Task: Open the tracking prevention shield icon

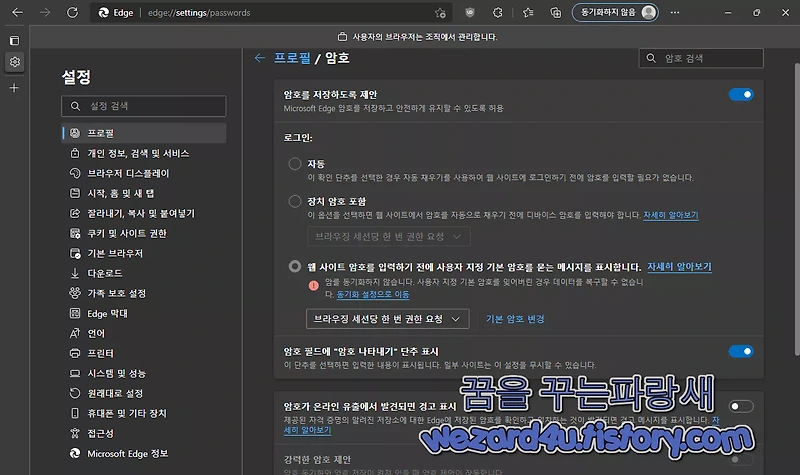Action: pyautogui.click(x=470, y=13)
